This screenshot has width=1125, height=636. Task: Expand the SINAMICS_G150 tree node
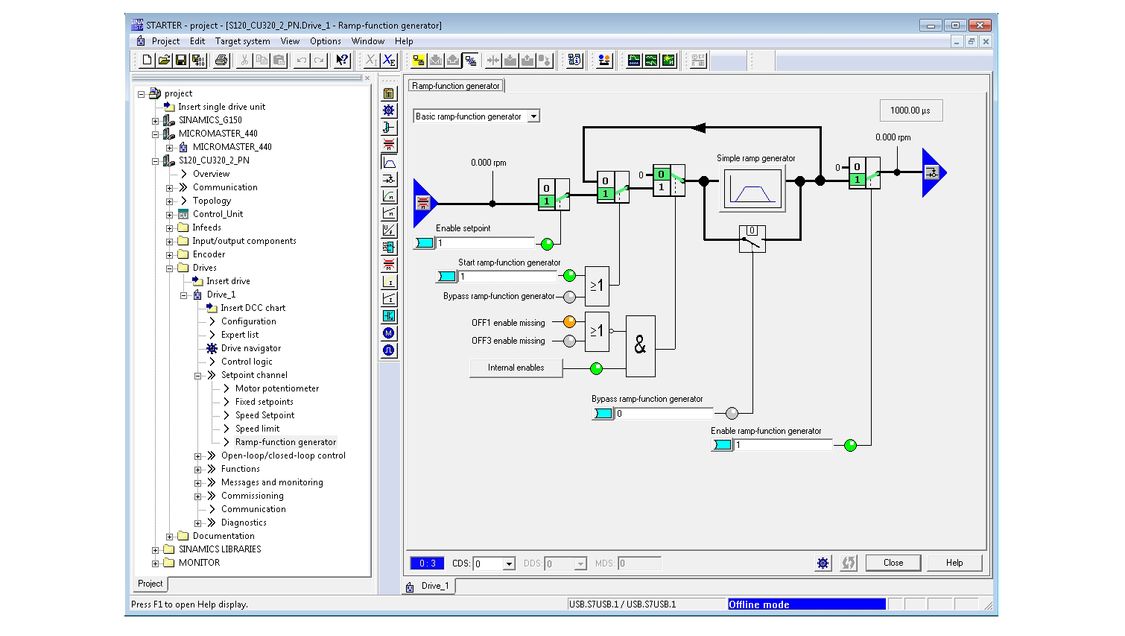(x=155, y=121)
